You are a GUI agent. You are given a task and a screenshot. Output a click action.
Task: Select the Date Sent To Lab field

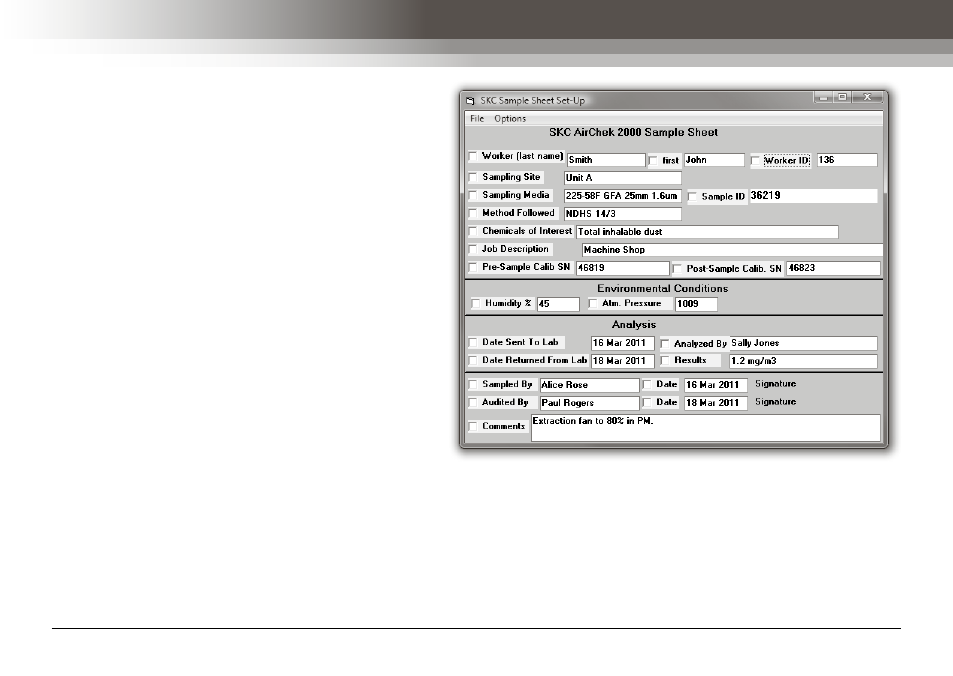[x=622, y=343]
